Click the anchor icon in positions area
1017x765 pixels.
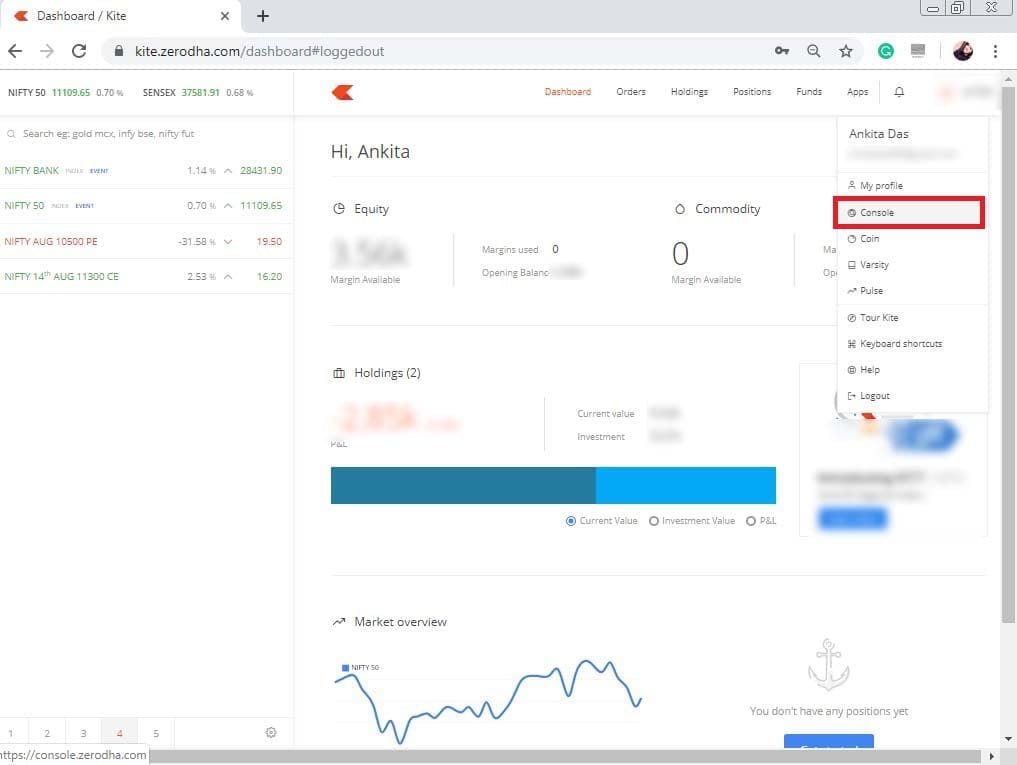(x=828, y=664)
